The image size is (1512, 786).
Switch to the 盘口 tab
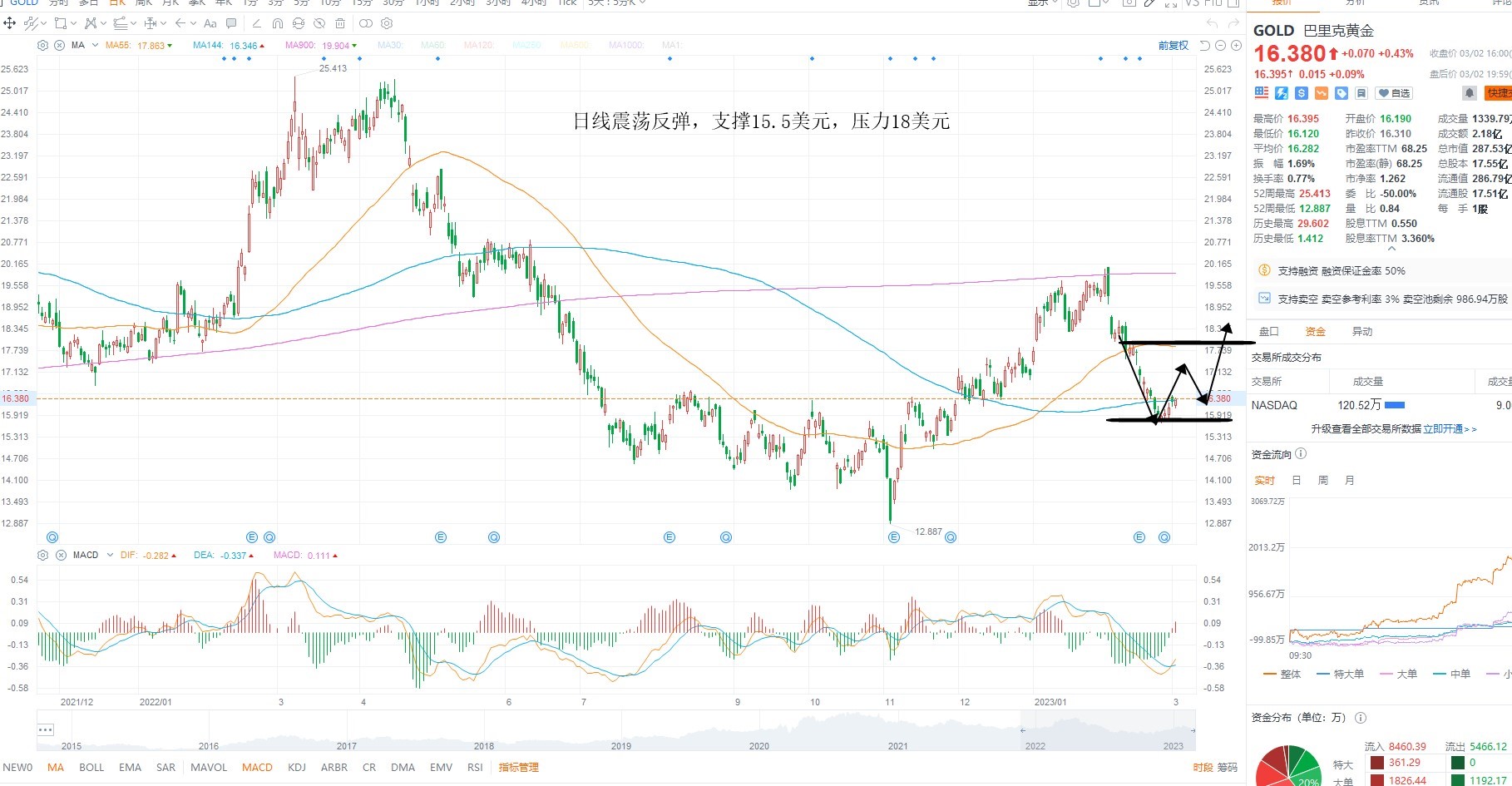[1269, 331]
